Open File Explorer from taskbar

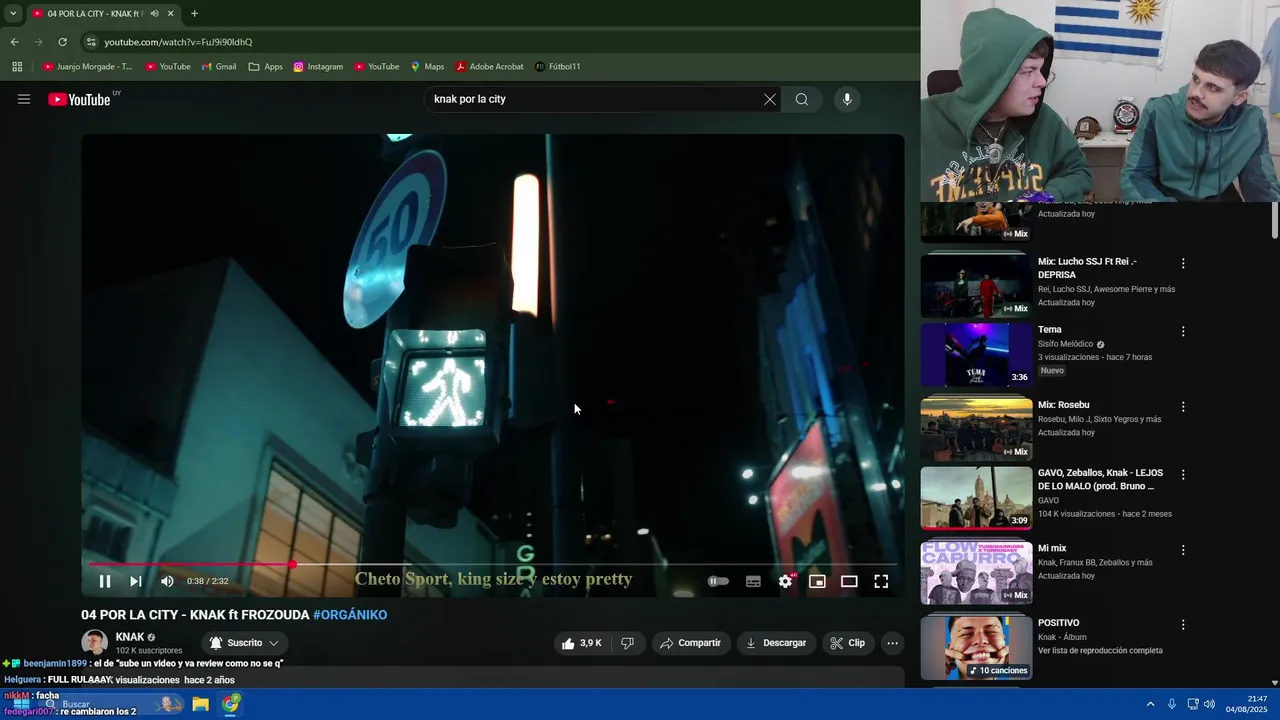201,704
